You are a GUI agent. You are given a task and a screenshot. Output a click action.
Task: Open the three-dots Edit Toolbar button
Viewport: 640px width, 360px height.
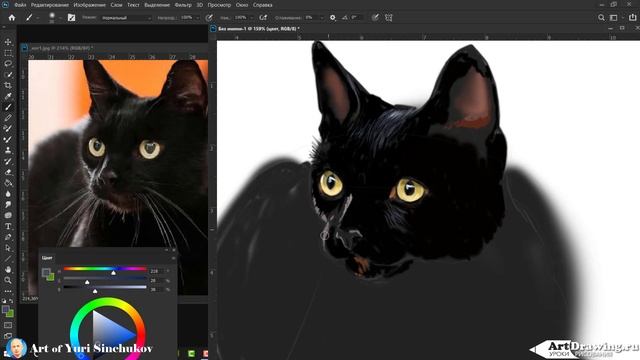click(x=8, y=291)
